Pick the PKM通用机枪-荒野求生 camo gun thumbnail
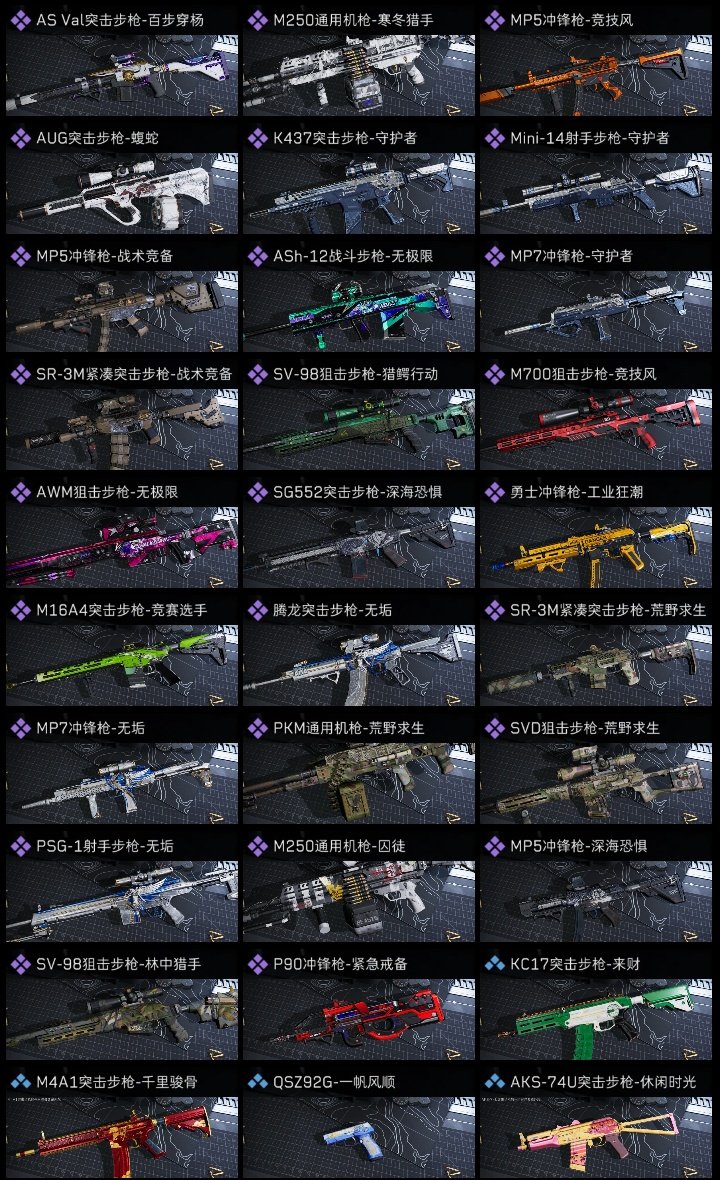 359,783
